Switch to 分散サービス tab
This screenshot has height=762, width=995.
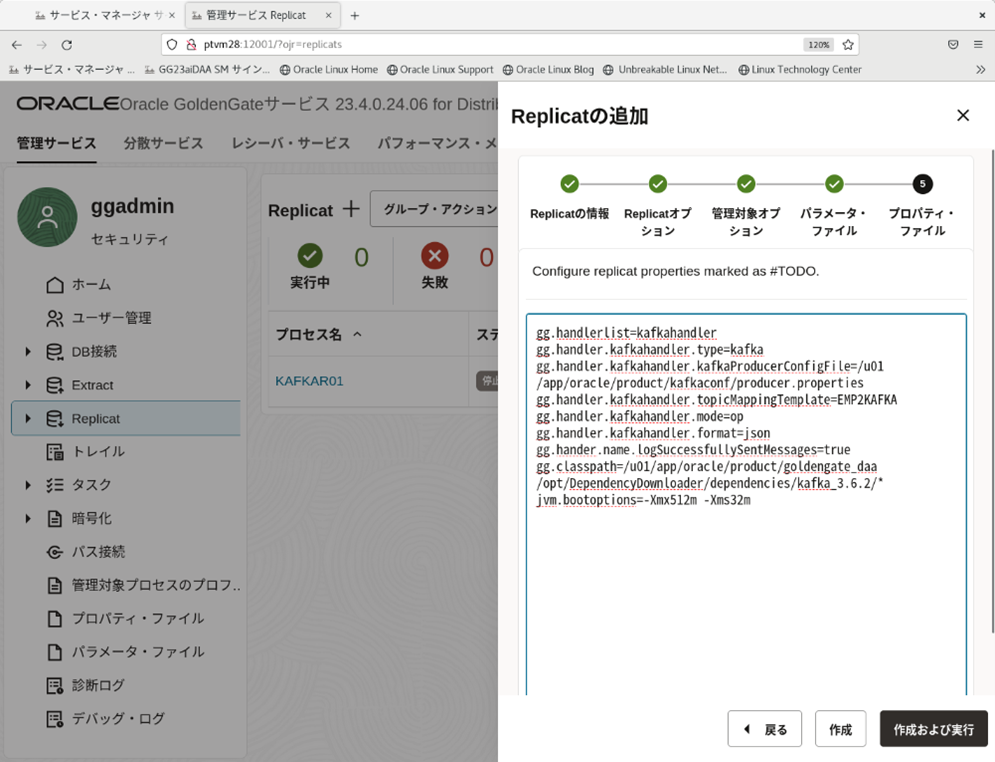tap(163, 143)
